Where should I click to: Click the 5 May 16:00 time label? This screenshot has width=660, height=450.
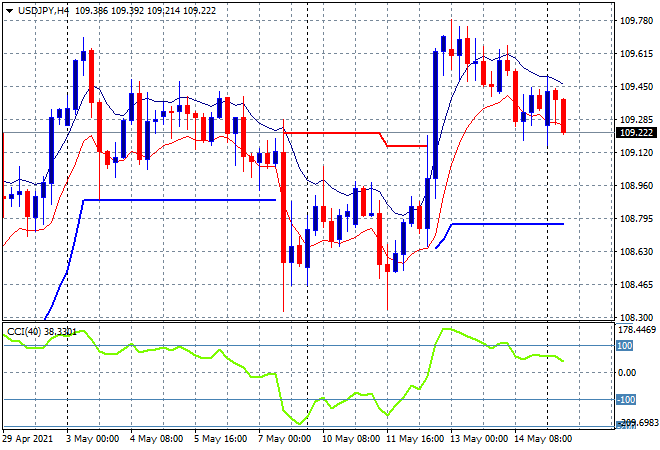click(x=221, y=439)
